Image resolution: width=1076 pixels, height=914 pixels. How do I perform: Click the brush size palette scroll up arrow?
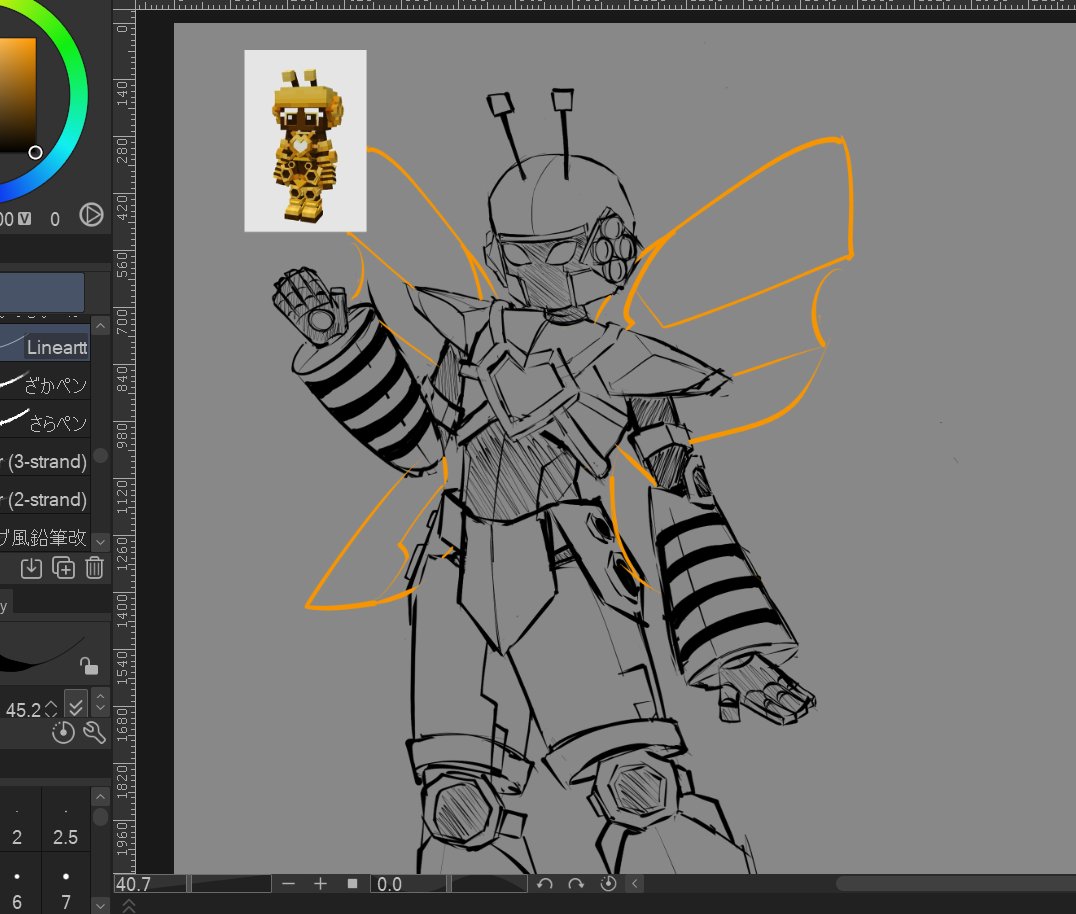[100, 797]
